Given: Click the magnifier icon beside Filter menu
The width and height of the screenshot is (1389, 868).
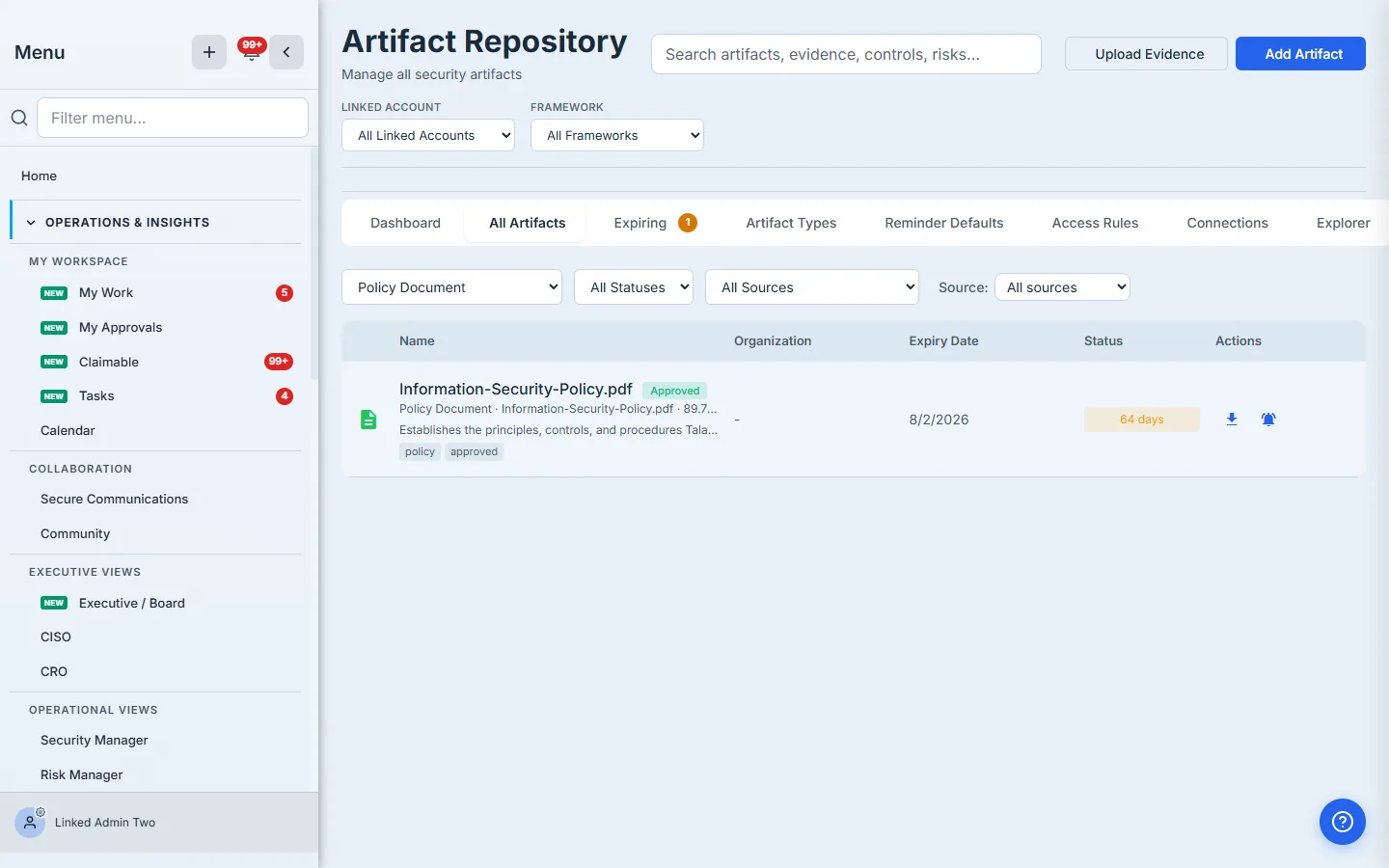Looking at the screenshot, I should (x=19, y=118).
